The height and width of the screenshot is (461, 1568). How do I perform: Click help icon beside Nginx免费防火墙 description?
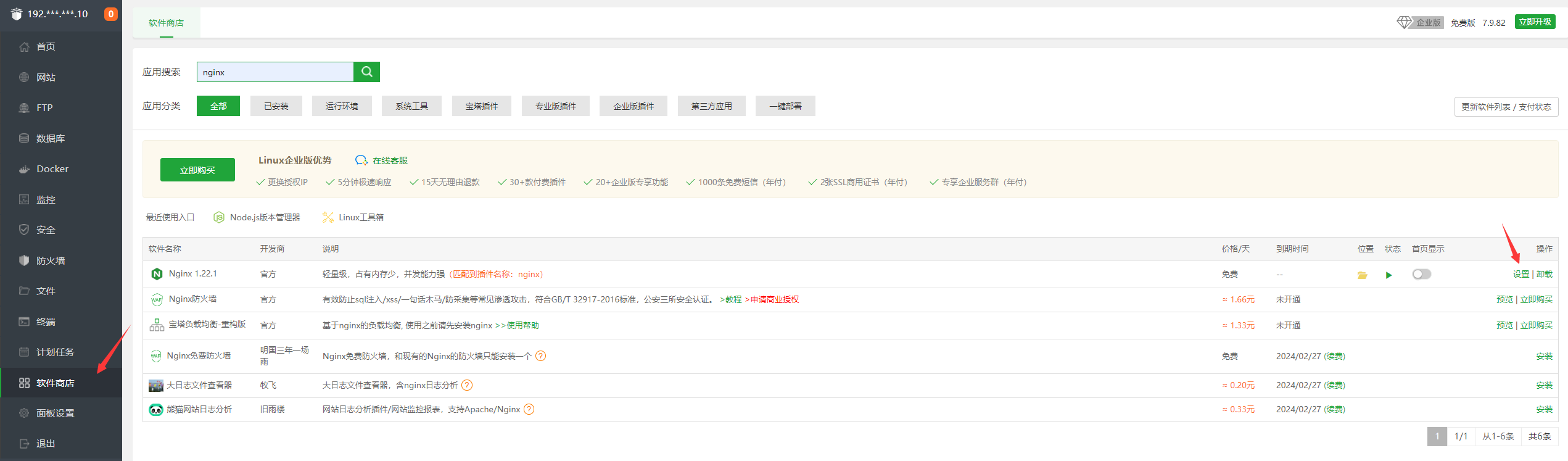[x=540, y=356]
